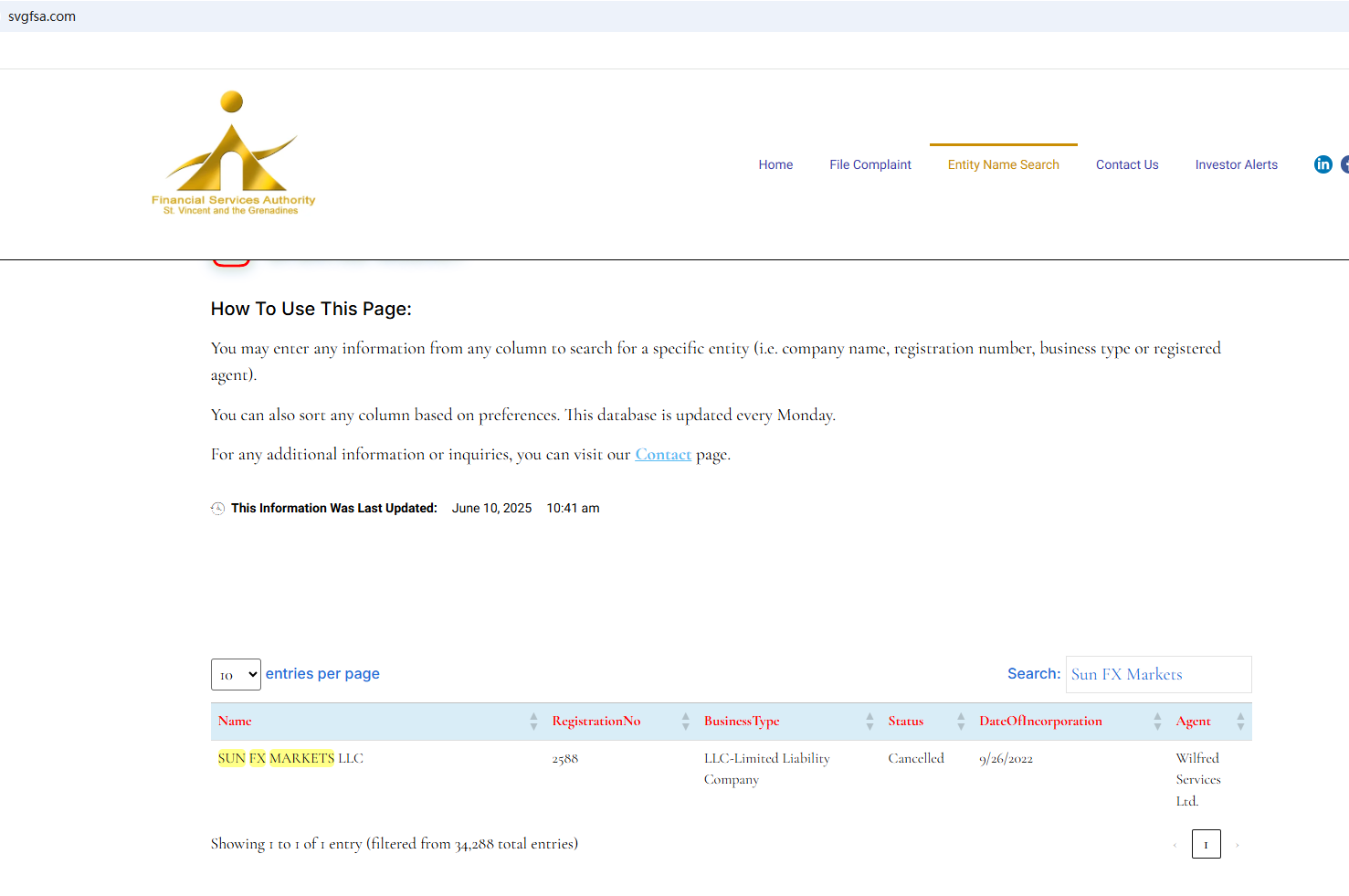Sort by DateOfIncorporation sort arrows
This screenshot has height=896, width=1349.
[1157, 722]
